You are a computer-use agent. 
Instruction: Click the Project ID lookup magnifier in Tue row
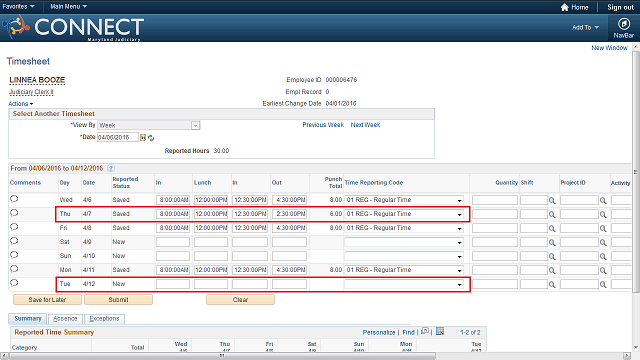click(603, 284)
